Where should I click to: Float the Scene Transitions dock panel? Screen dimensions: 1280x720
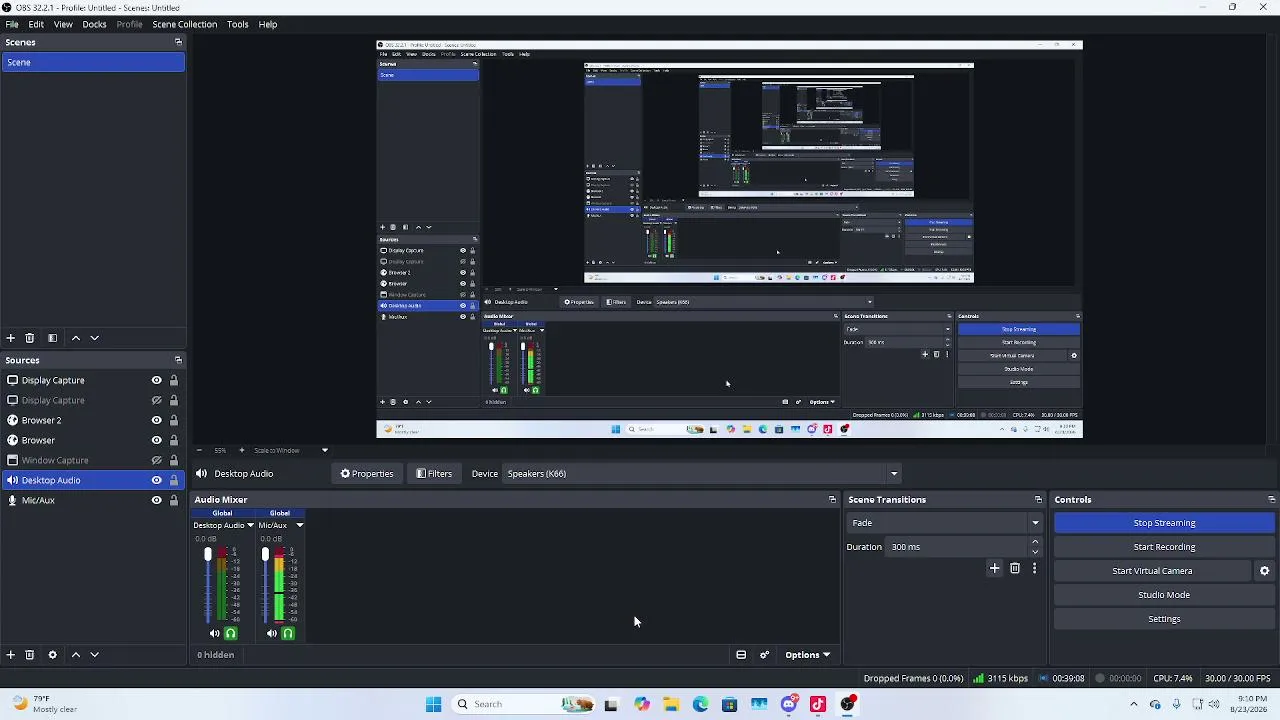click(1038, 500)
